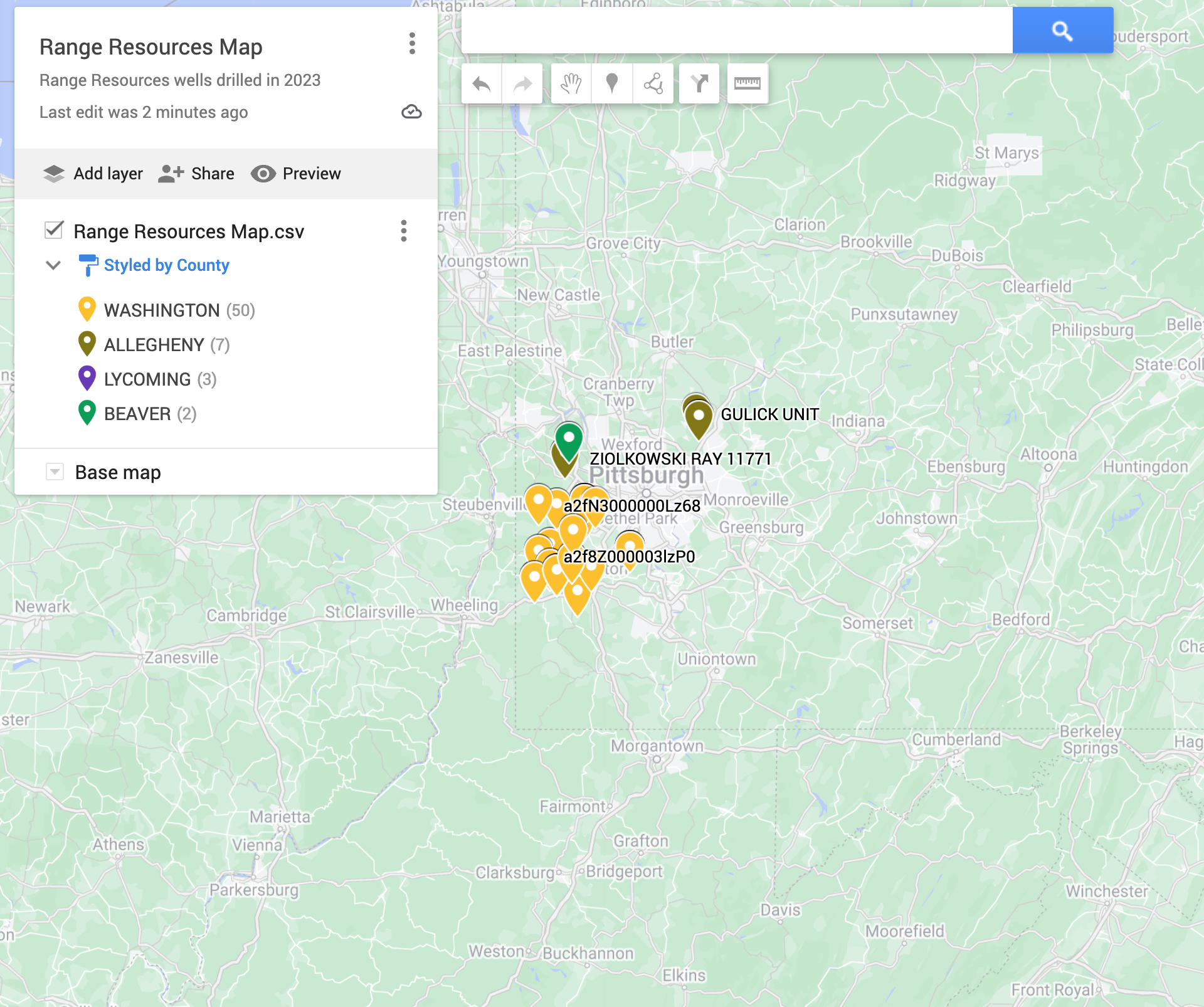The image size is (1204, 1007).
Task: Open the map Preview
Action: [x=296, y=174]
